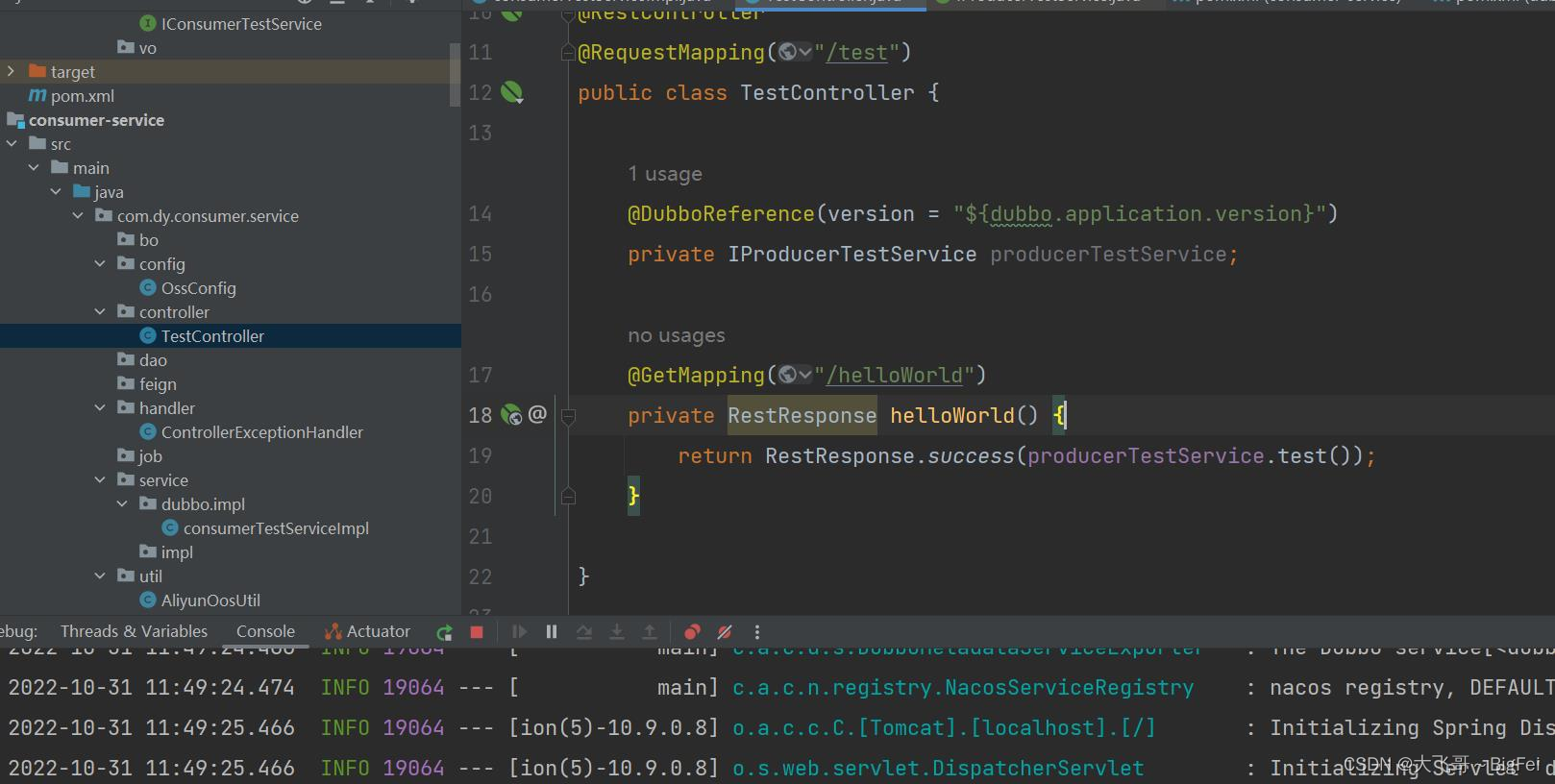The height and width of the screenshot is (784, 1555).
Task: Click the Rerun debug session icon
Action: (444, 632)
